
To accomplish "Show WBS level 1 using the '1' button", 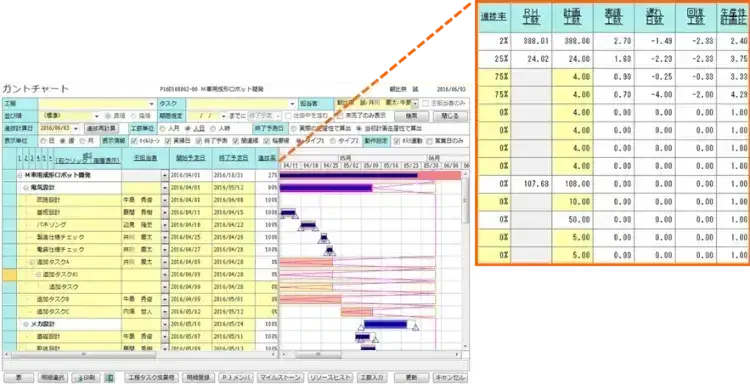I will click(20, 158).
